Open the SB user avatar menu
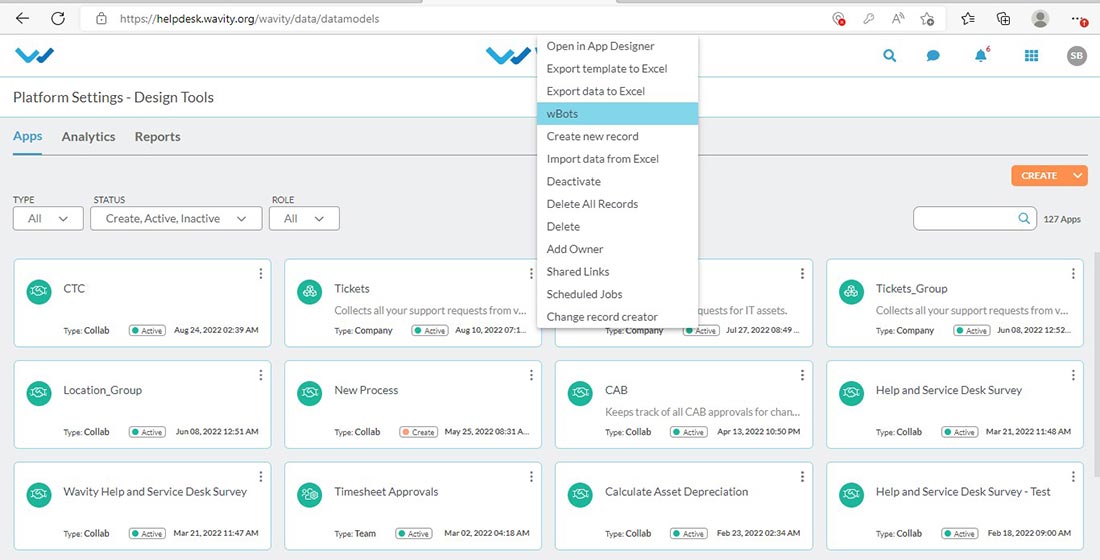The width and height of the screenshot is (1100, 560). pyautogui.click(x=1076, y=56)
